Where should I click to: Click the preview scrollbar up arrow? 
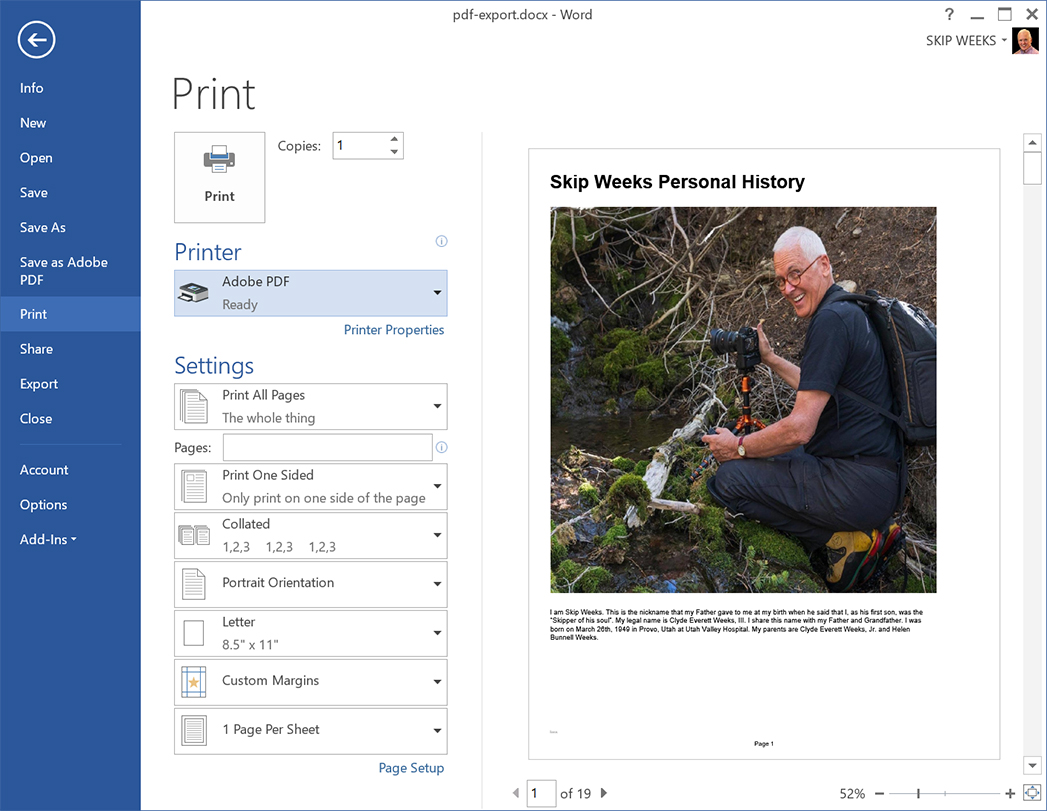1032,142
